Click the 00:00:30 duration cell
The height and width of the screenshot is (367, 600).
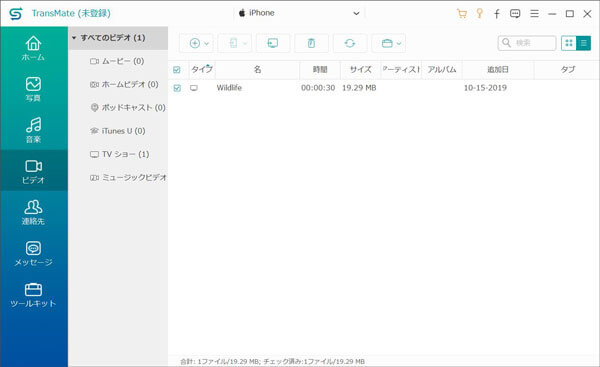(x=318, y=88)
